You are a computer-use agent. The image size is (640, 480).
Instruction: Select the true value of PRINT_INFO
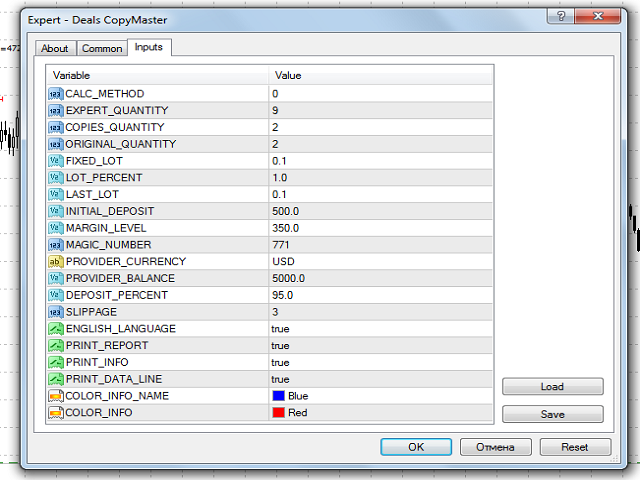(280, 362)
